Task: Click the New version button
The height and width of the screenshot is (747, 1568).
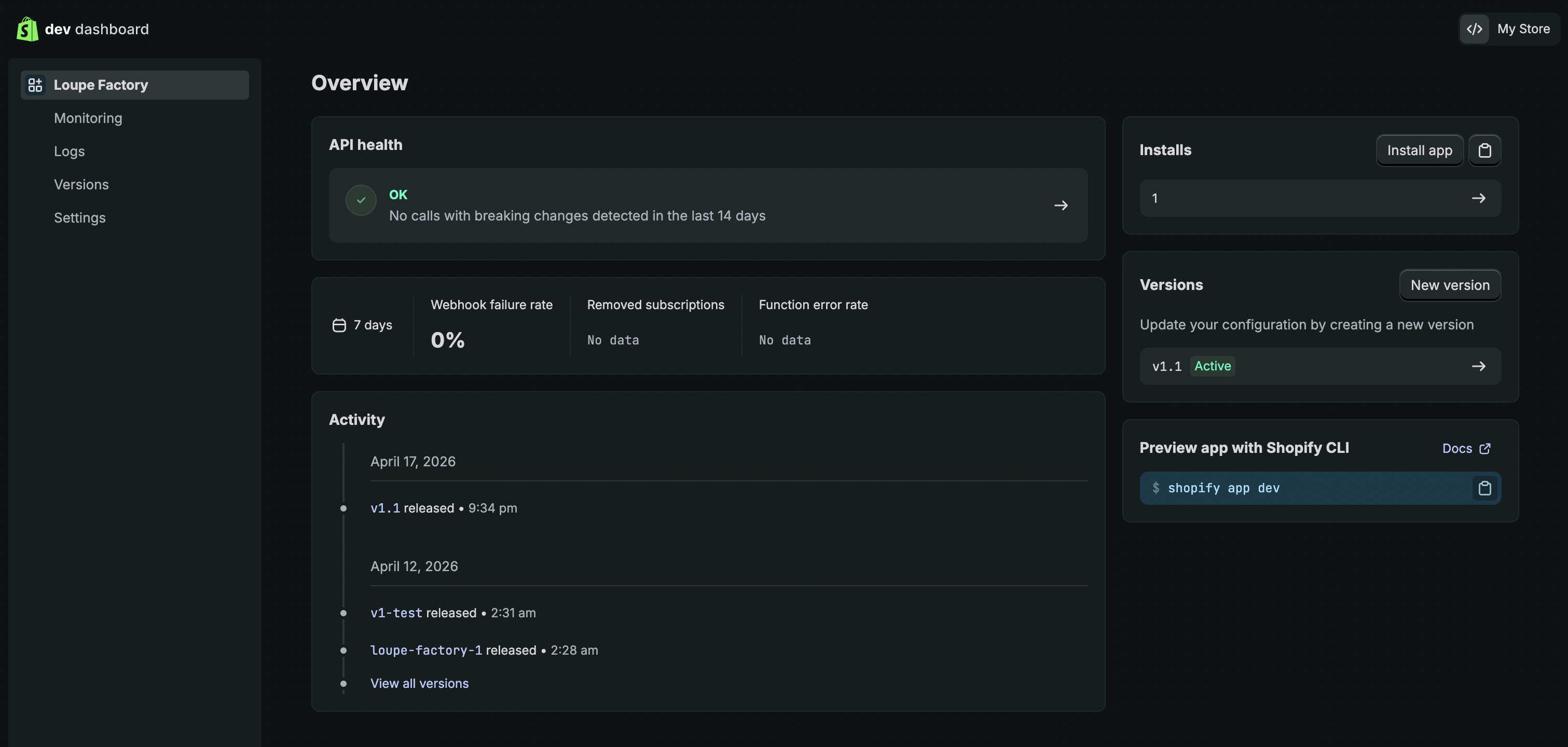Action: pyautogui.click(x=1450, y=285)
